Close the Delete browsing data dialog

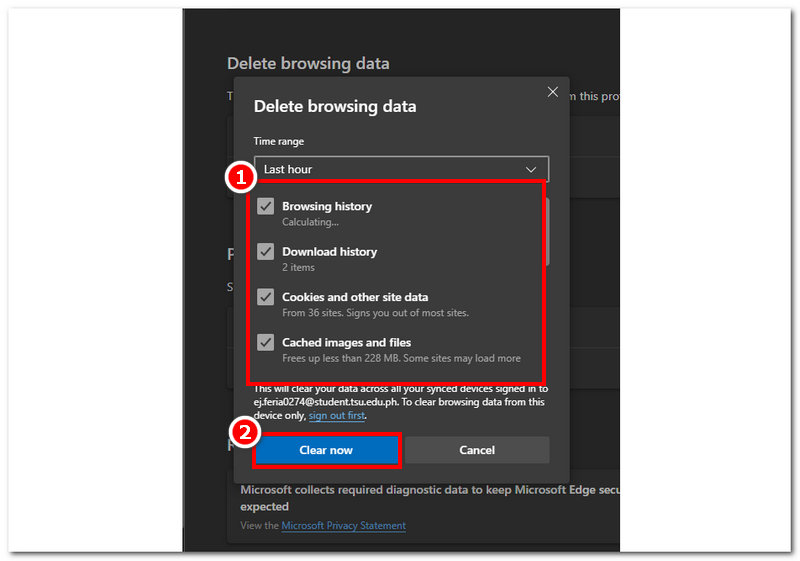coord(553,92)
